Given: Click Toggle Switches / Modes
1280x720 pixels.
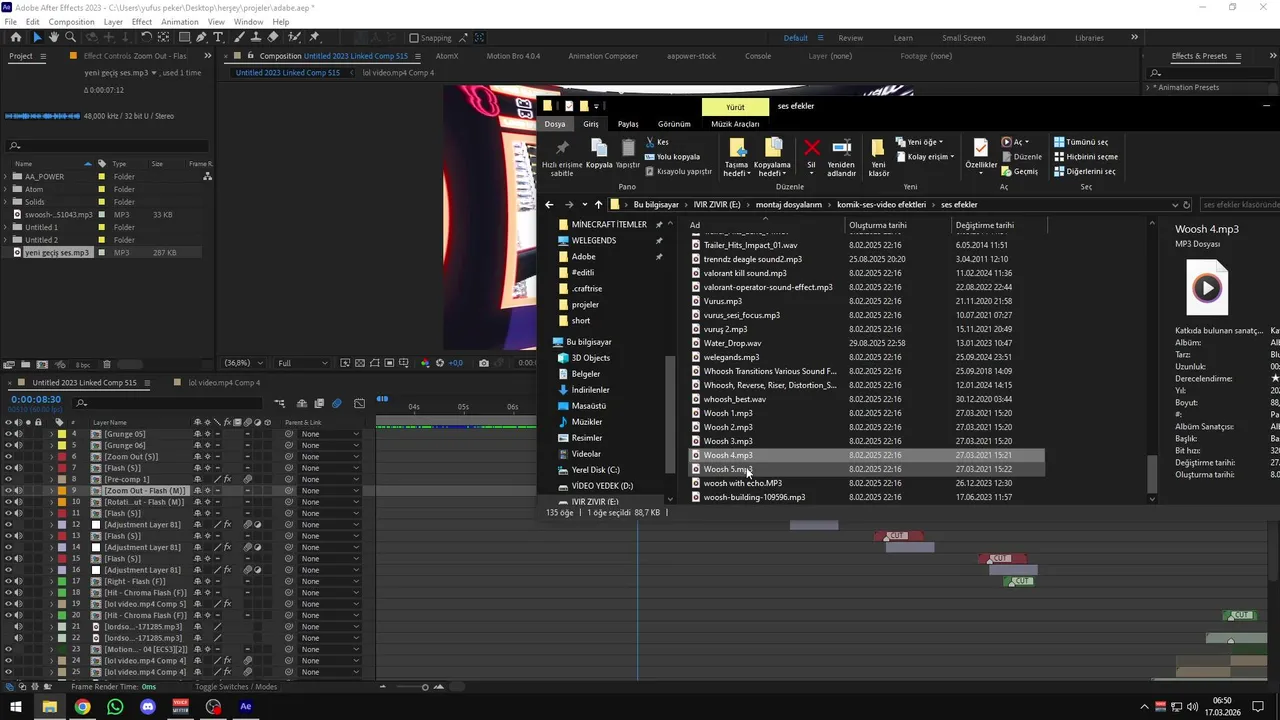Looking at the screenshot, I should coord(236,687).
